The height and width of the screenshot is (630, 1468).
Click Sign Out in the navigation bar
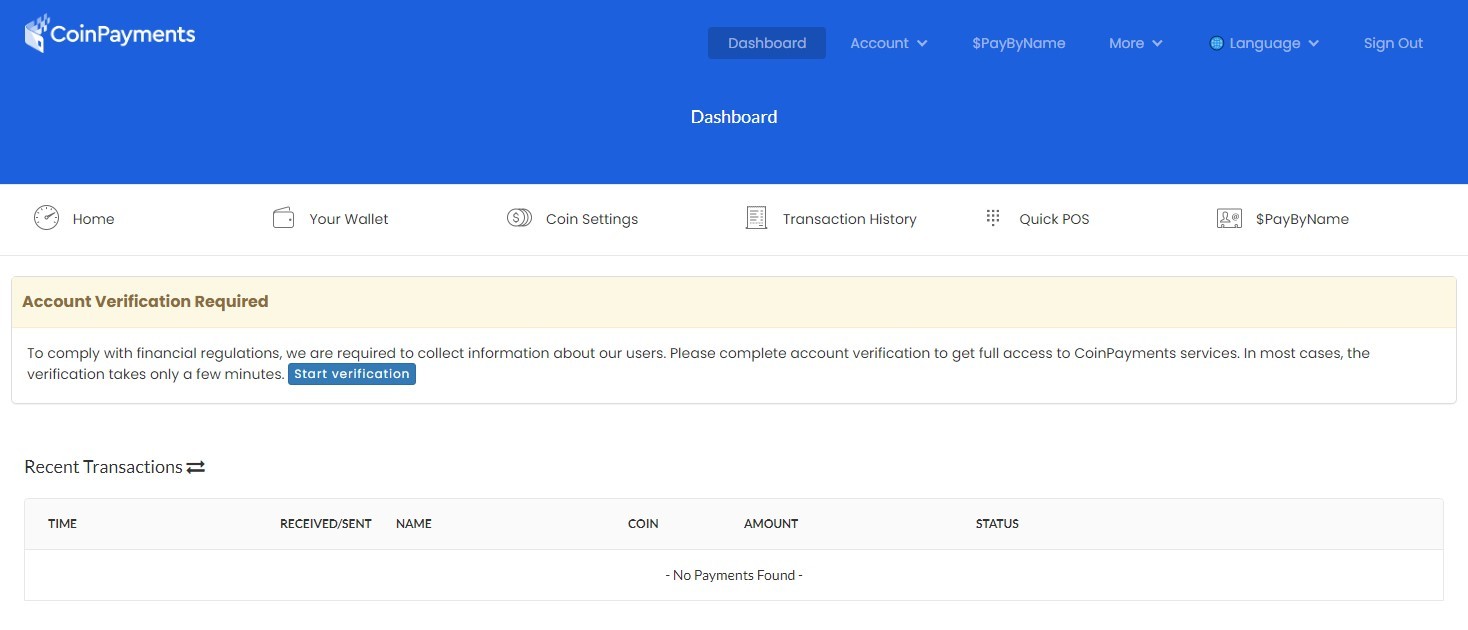1392,43
